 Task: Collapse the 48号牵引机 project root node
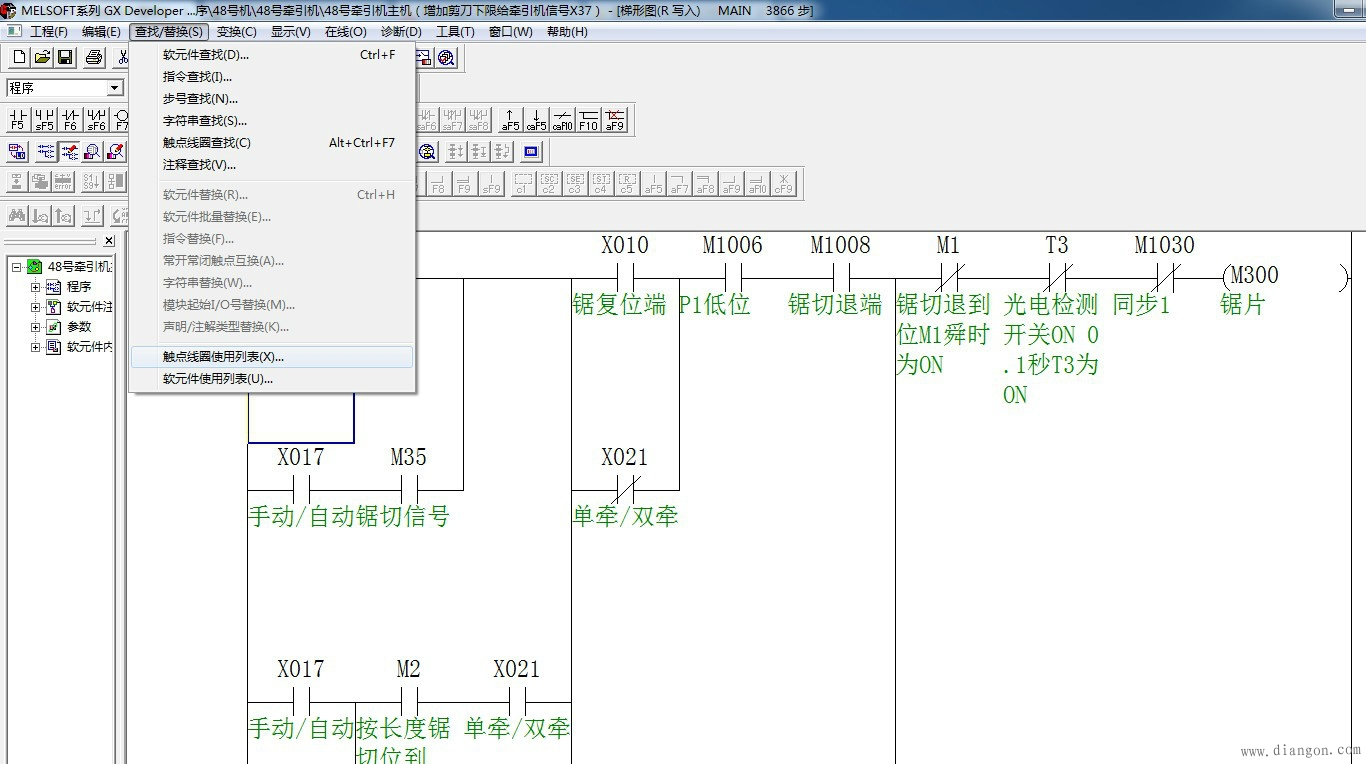coord(17,267)
